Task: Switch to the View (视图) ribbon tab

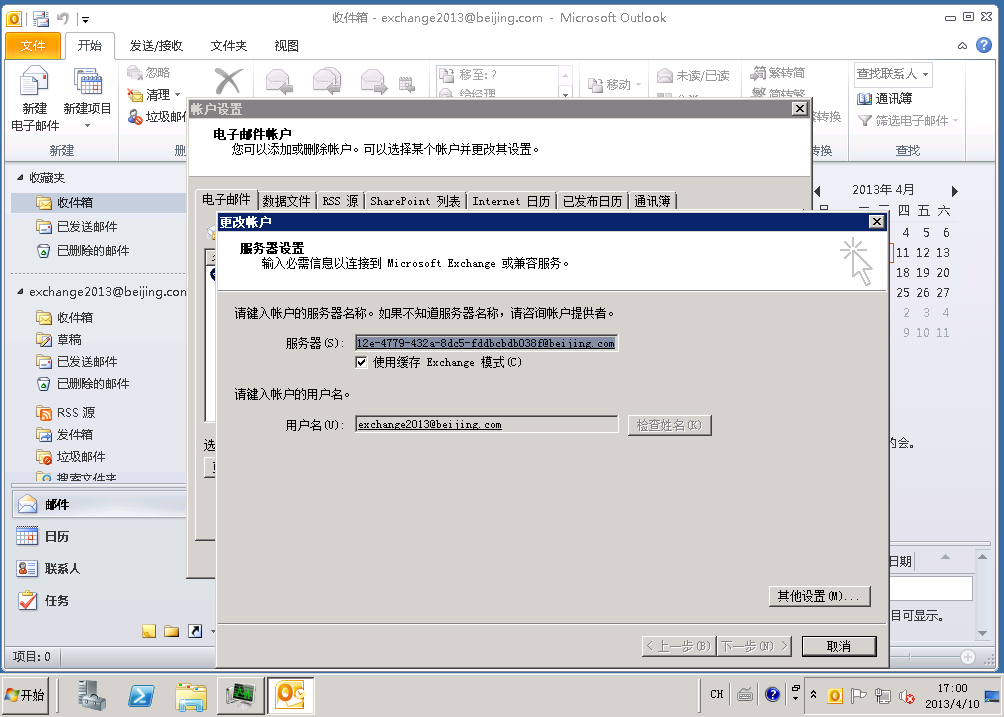Action: click(x=286, y=45)
